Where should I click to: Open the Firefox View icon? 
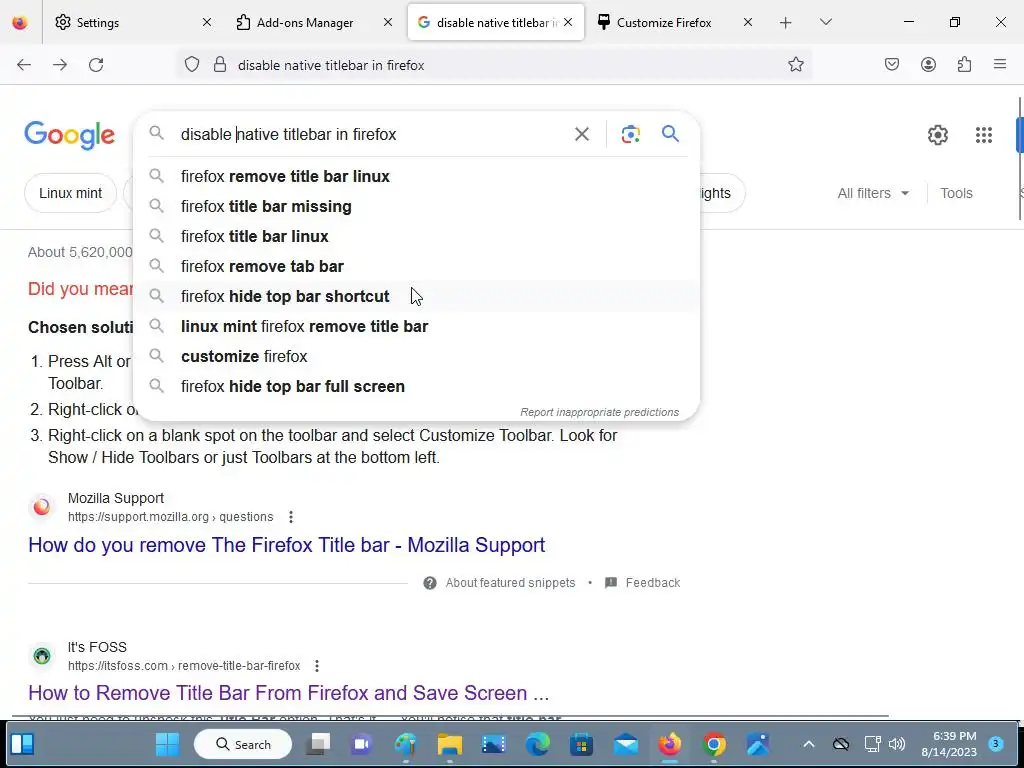click(20, 23)
